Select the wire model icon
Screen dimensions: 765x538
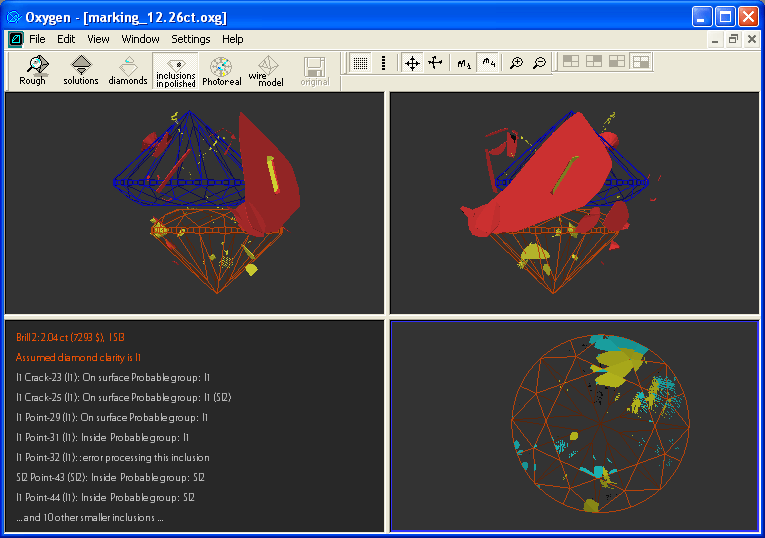tap(266, 70)
